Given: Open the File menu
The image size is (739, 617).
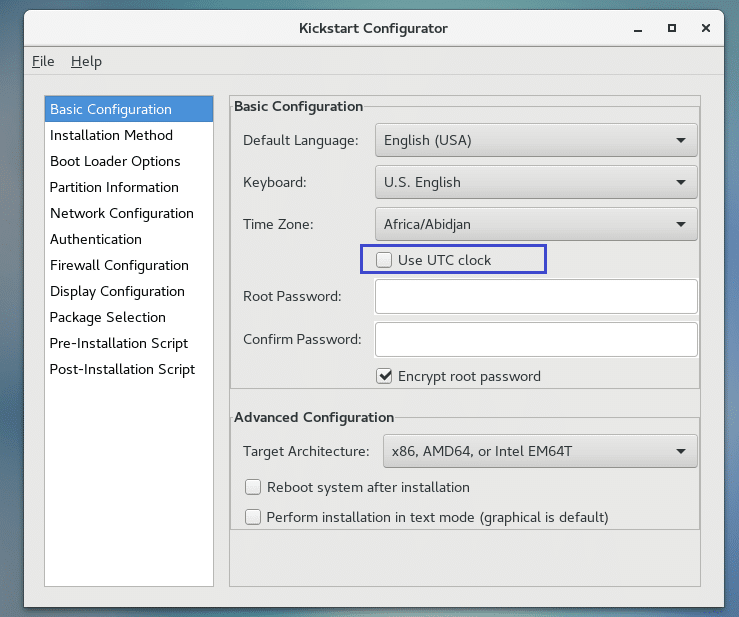Looking at the screenshot, I should click(43, 61).
